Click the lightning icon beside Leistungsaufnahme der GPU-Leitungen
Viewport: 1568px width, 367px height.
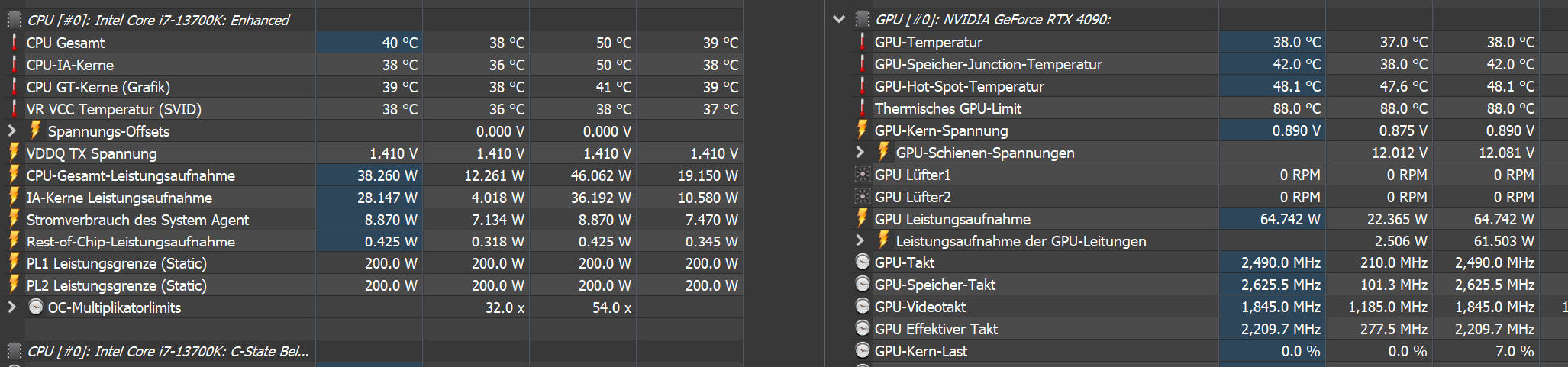pos(884,240)
